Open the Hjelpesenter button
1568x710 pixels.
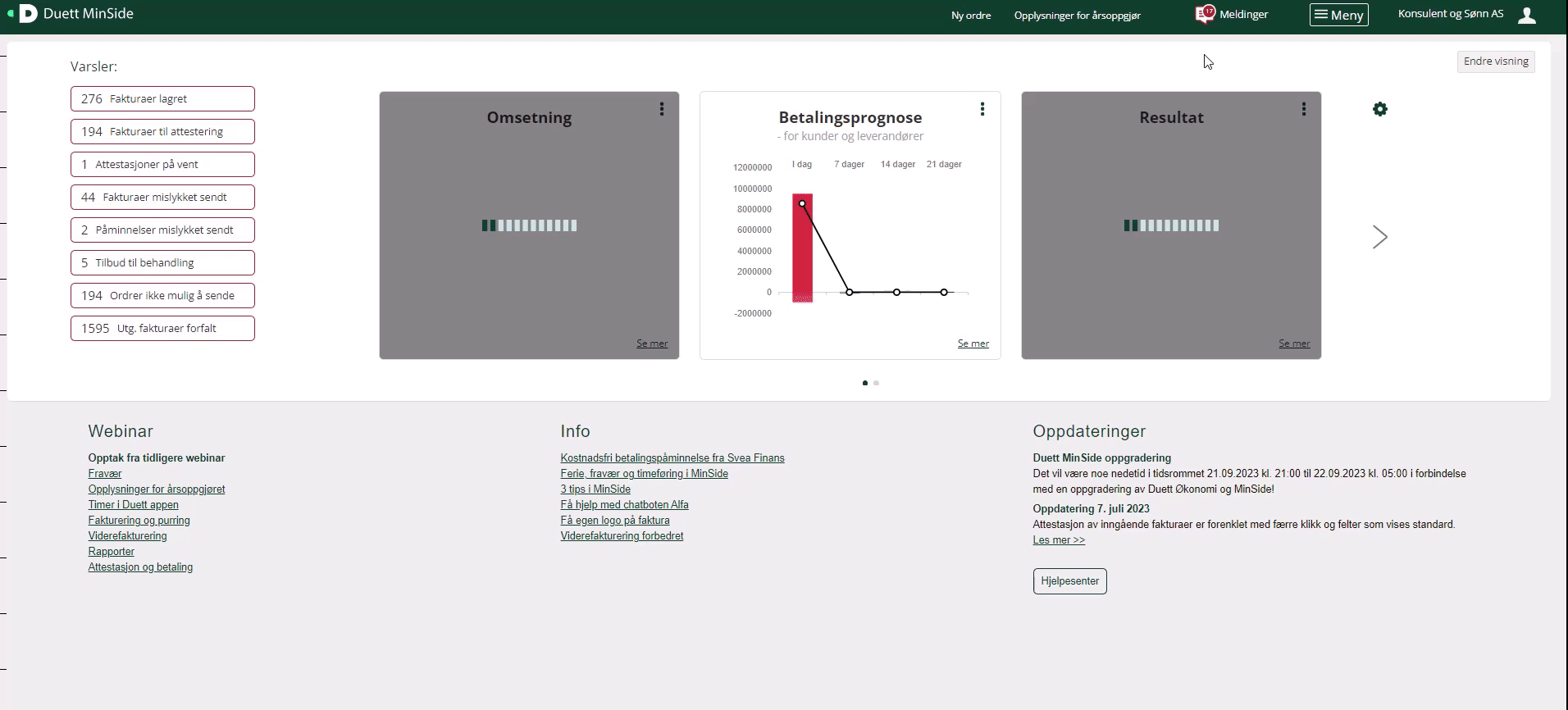(1069, 581)
